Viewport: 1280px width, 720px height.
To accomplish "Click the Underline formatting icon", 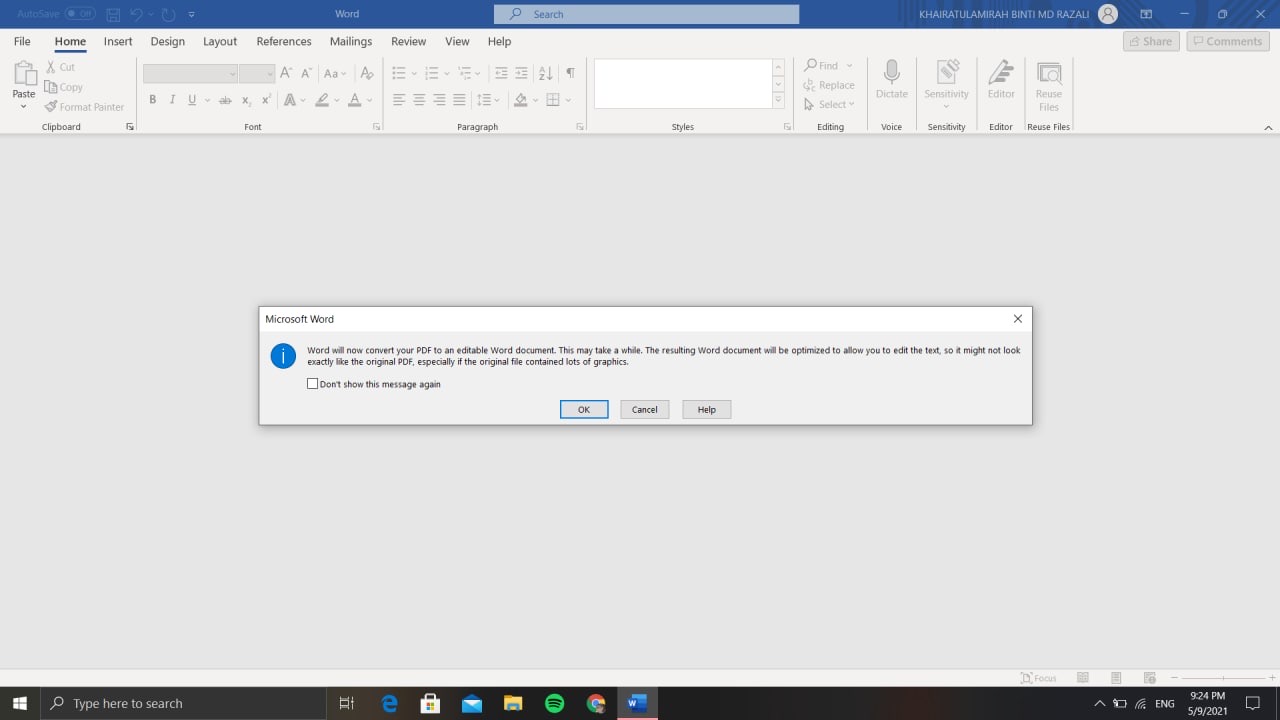I will pos(192,100).
